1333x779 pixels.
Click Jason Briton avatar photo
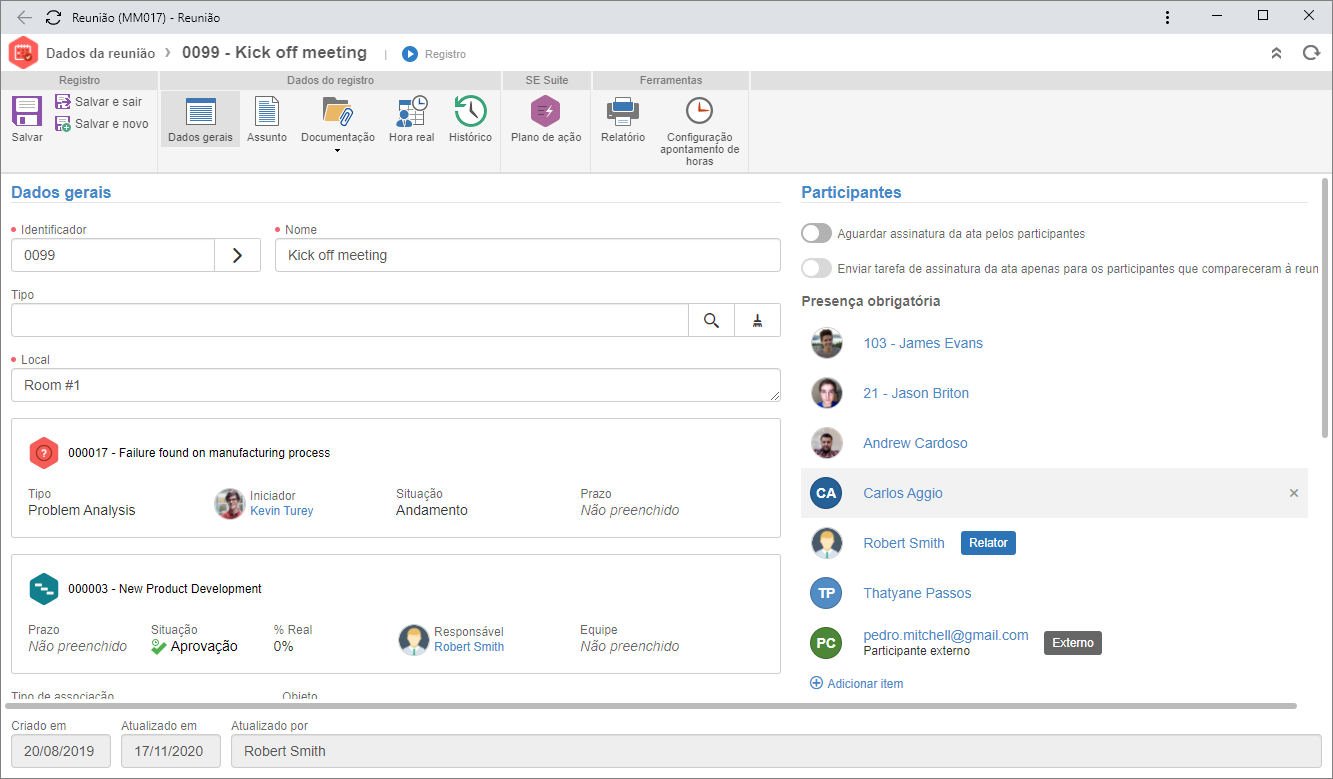coord(826,393)
